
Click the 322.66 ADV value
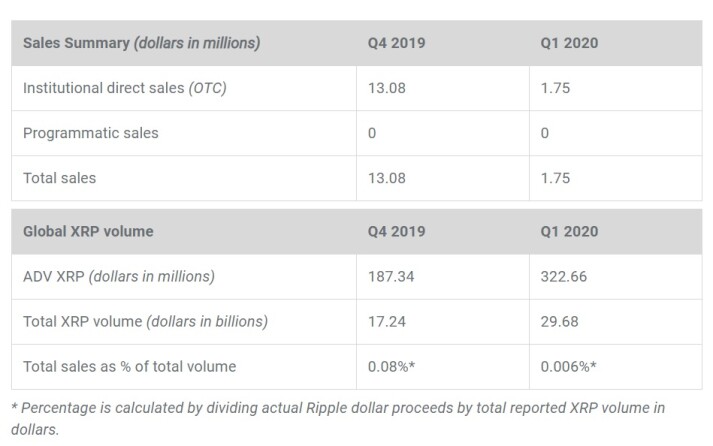pos(563,276)
